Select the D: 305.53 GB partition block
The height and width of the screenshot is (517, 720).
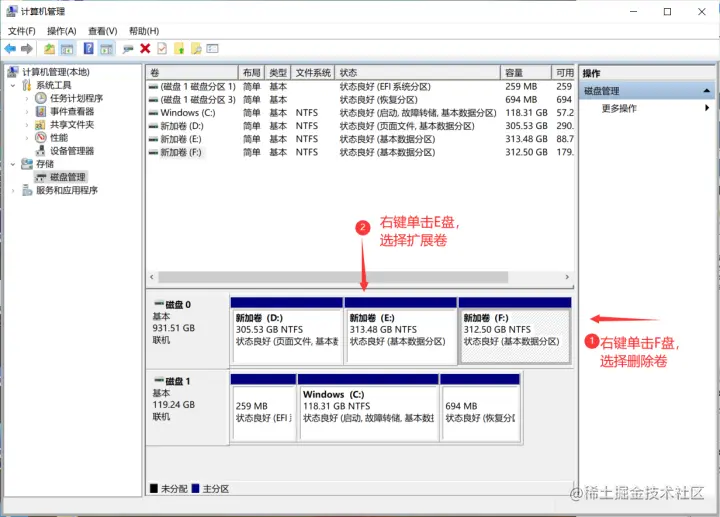click(287, 331)
